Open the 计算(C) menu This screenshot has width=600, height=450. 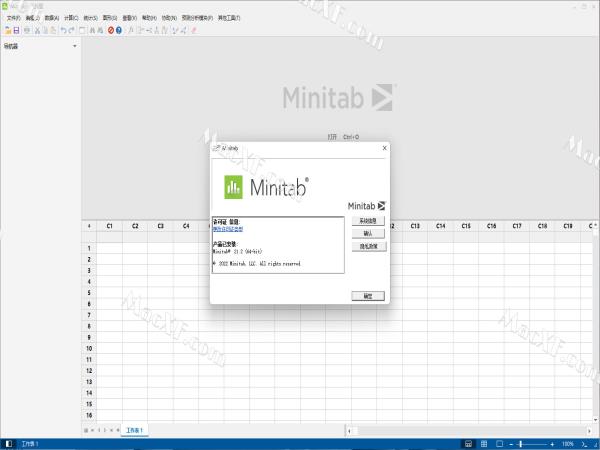(71, 18)
